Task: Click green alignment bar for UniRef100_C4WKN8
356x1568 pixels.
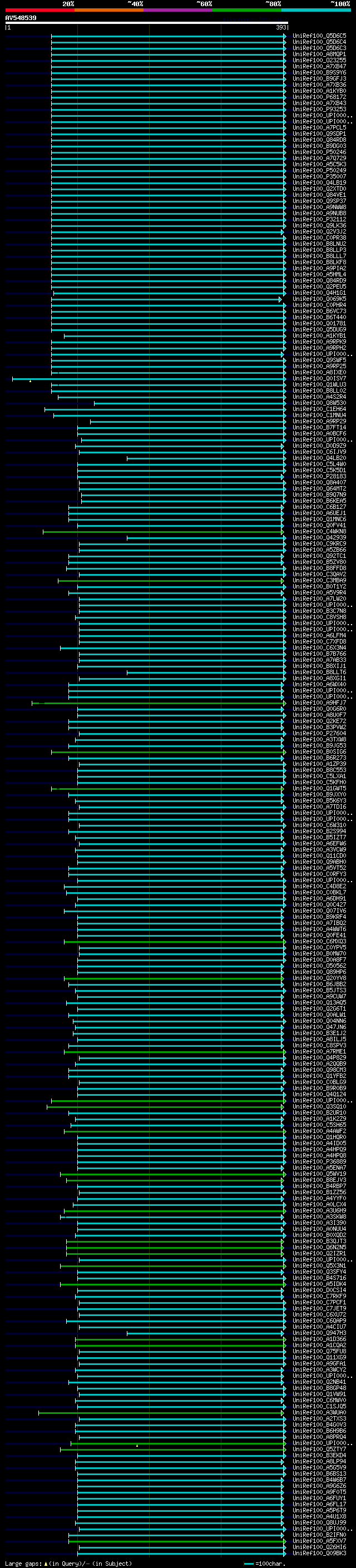Action: click(163, 531)
